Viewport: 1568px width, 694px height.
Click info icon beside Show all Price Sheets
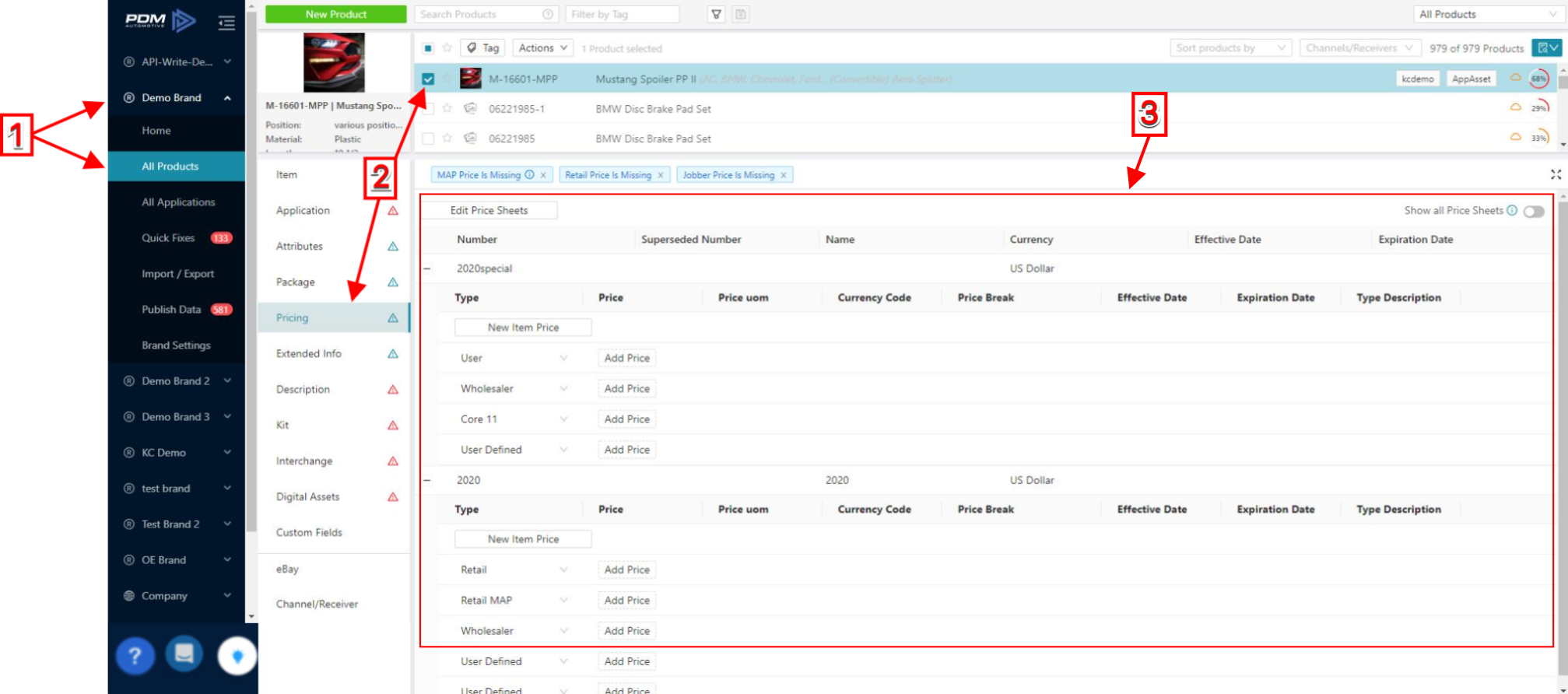[x=1512, y=210]
